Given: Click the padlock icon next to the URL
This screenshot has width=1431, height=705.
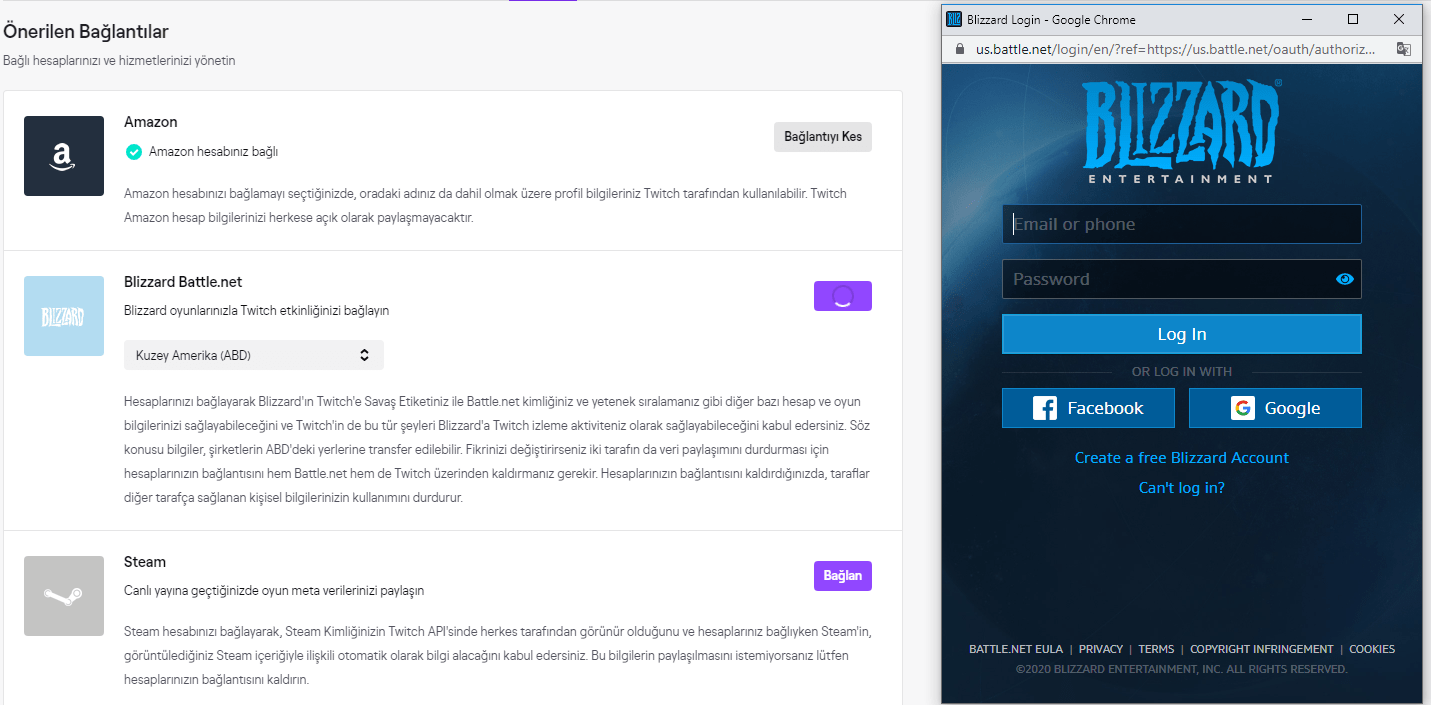Looking at the screenshot, I should coord(959,48).
